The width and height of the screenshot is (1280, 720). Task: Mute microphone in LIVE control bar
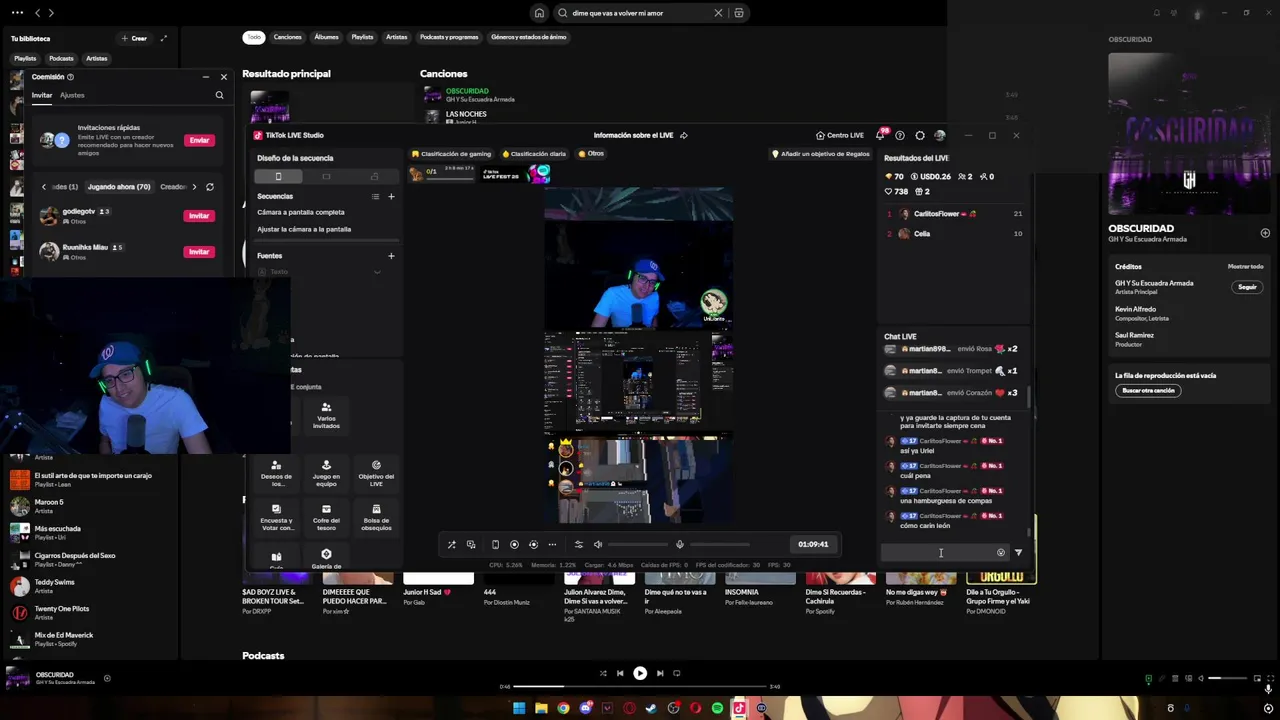pyautogui.click(x=680, y=544)
